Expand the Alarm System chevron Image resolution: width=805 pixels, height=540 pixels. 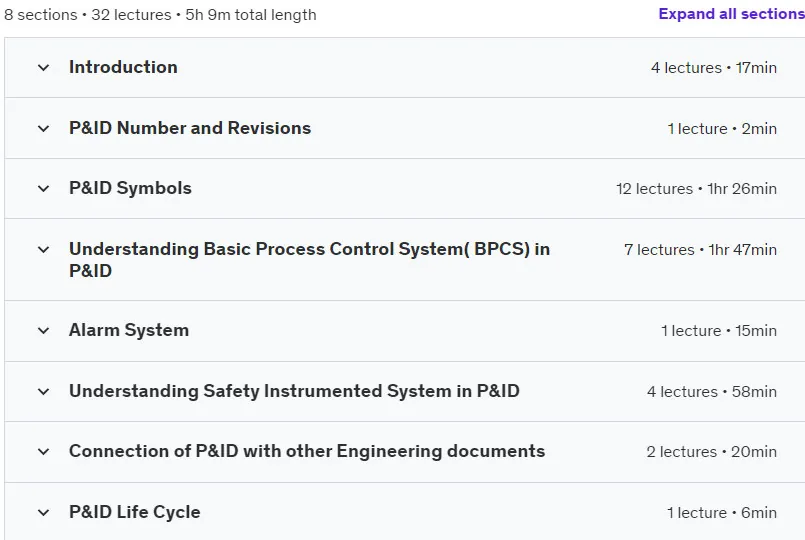click(44, 331)
